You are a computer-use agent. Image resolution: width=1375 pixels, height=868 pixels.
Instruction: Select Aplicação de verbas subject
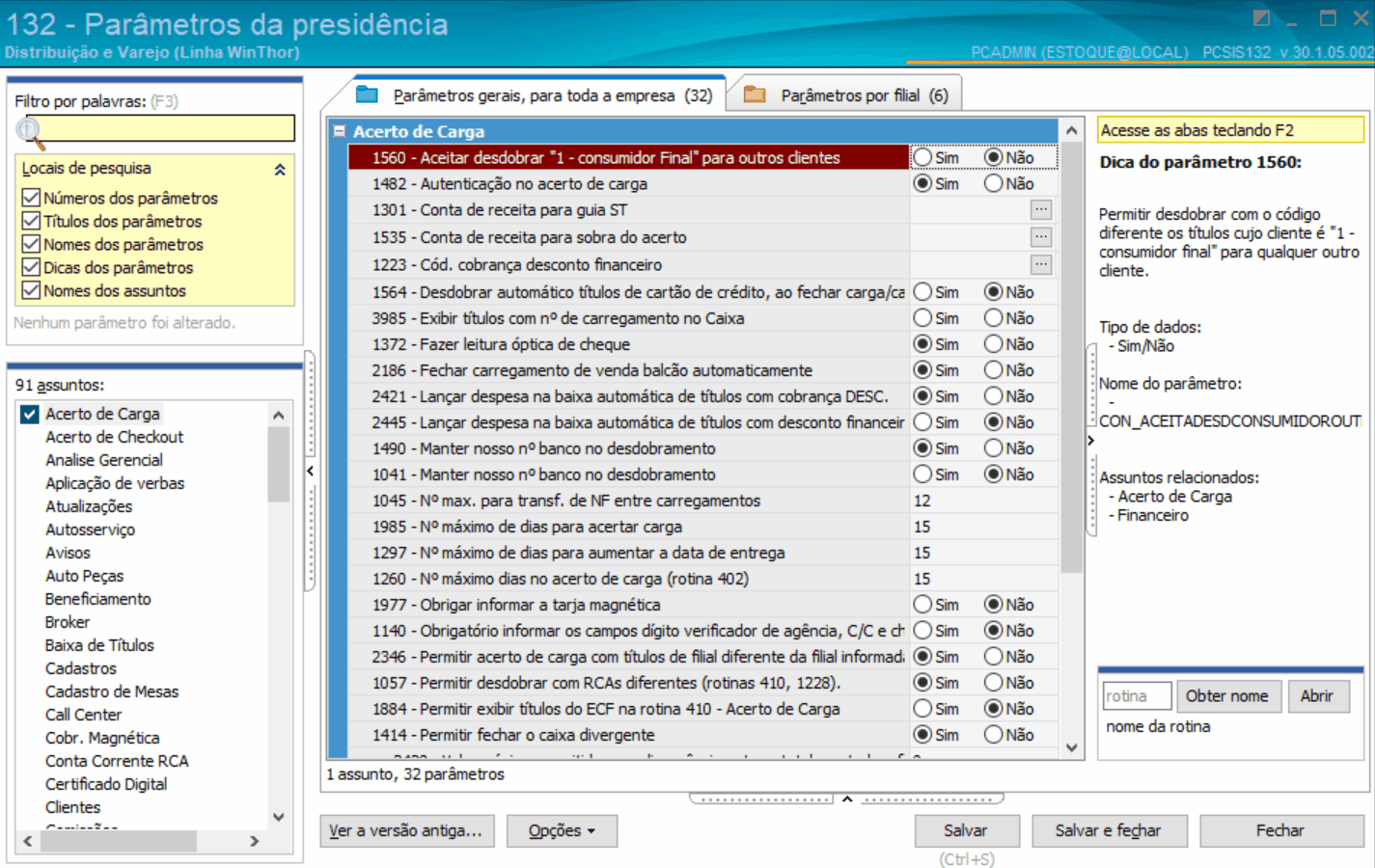coord(115,483)
